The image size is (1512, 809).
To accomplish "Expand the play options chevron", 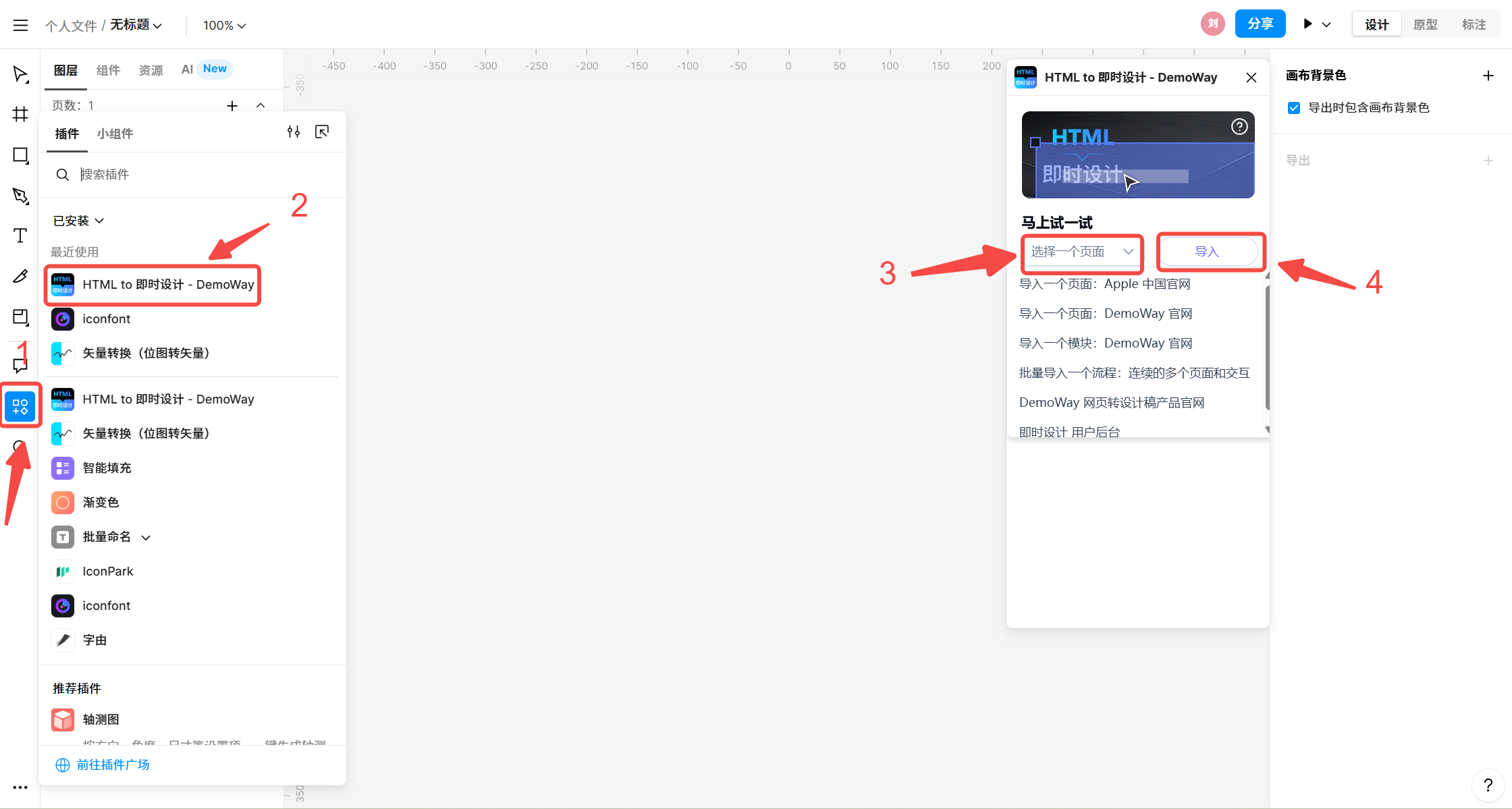I will coord(1326,25).
